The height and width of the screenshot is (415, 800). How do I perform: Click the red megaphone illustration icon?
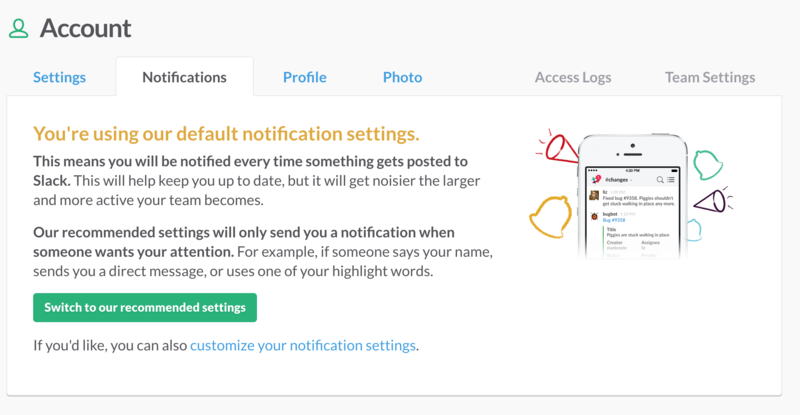click(557, 147)
